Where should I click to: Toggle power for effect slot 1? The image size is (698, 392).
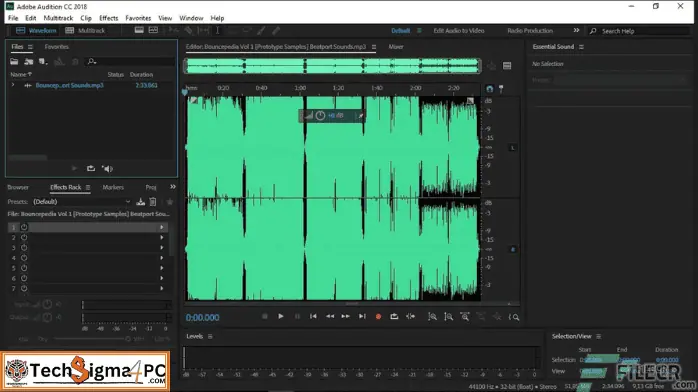(x=24, y=227)
